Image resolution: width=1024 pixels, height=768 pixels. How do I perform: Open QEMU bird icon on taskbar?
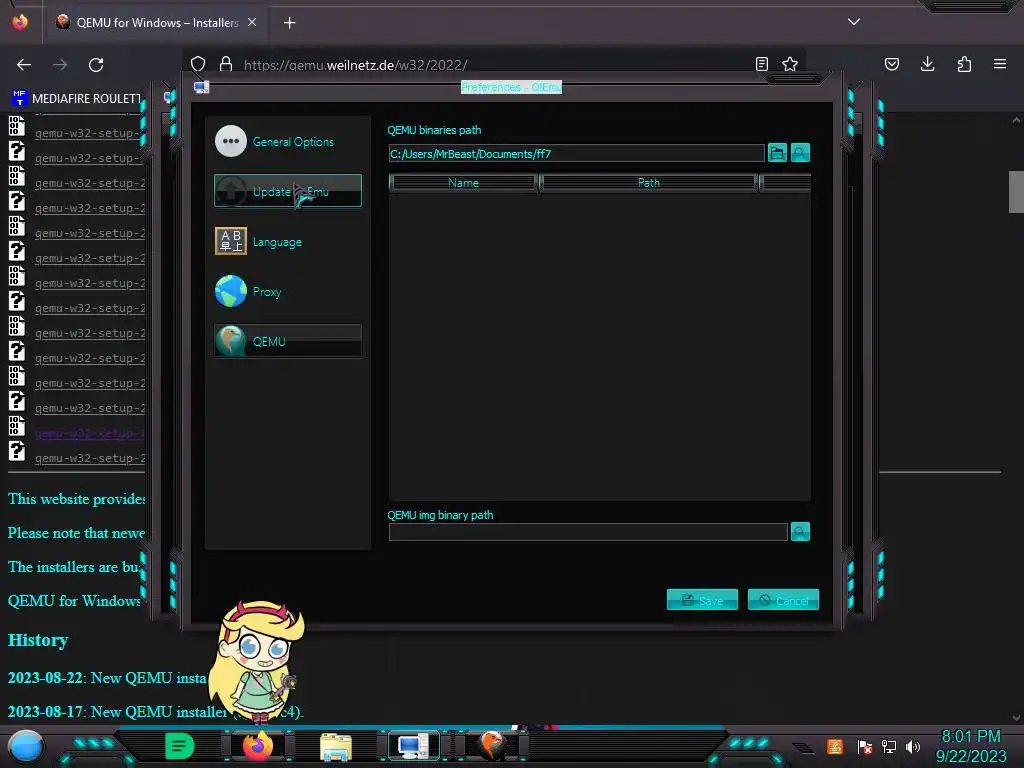click(x=493, y=746)
